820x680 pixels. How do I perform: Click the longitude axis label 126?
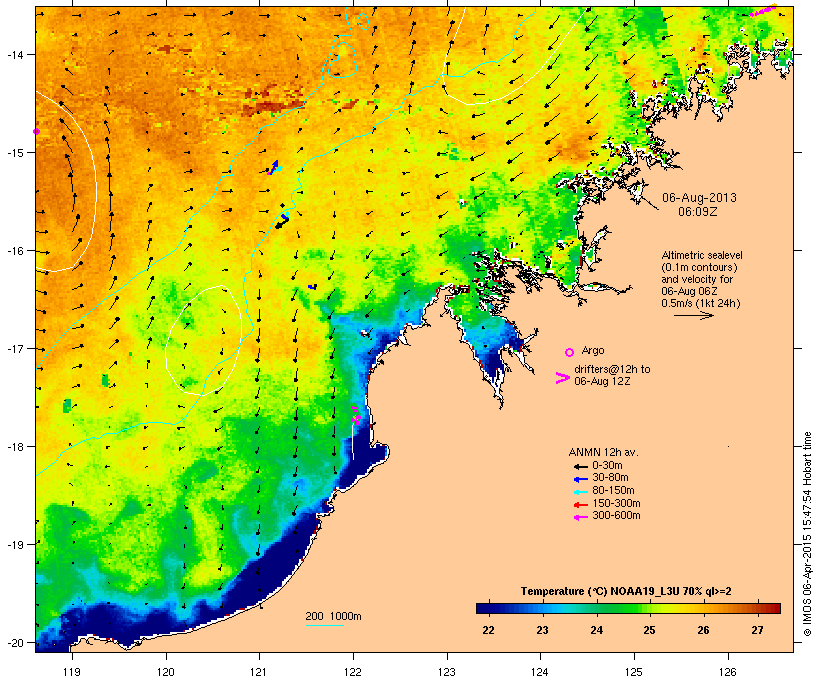(727, 672)
